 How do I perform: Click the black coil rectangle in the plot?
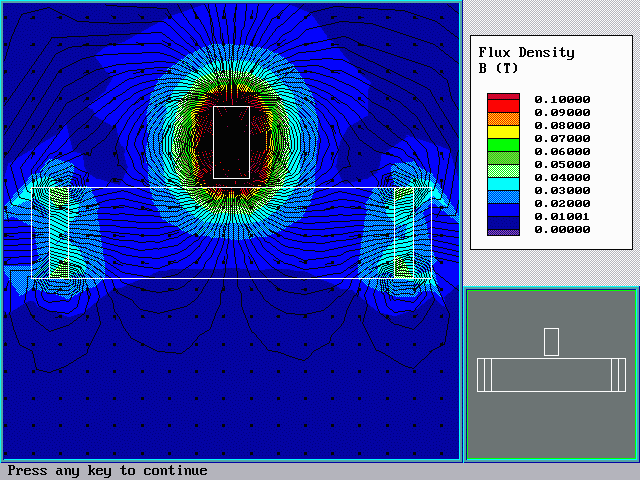coord(231,142)
